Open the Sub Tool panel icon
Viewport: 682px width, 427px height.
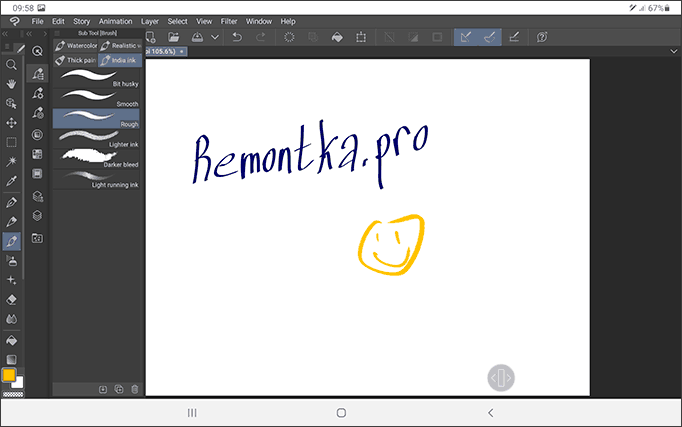[37, 73]
